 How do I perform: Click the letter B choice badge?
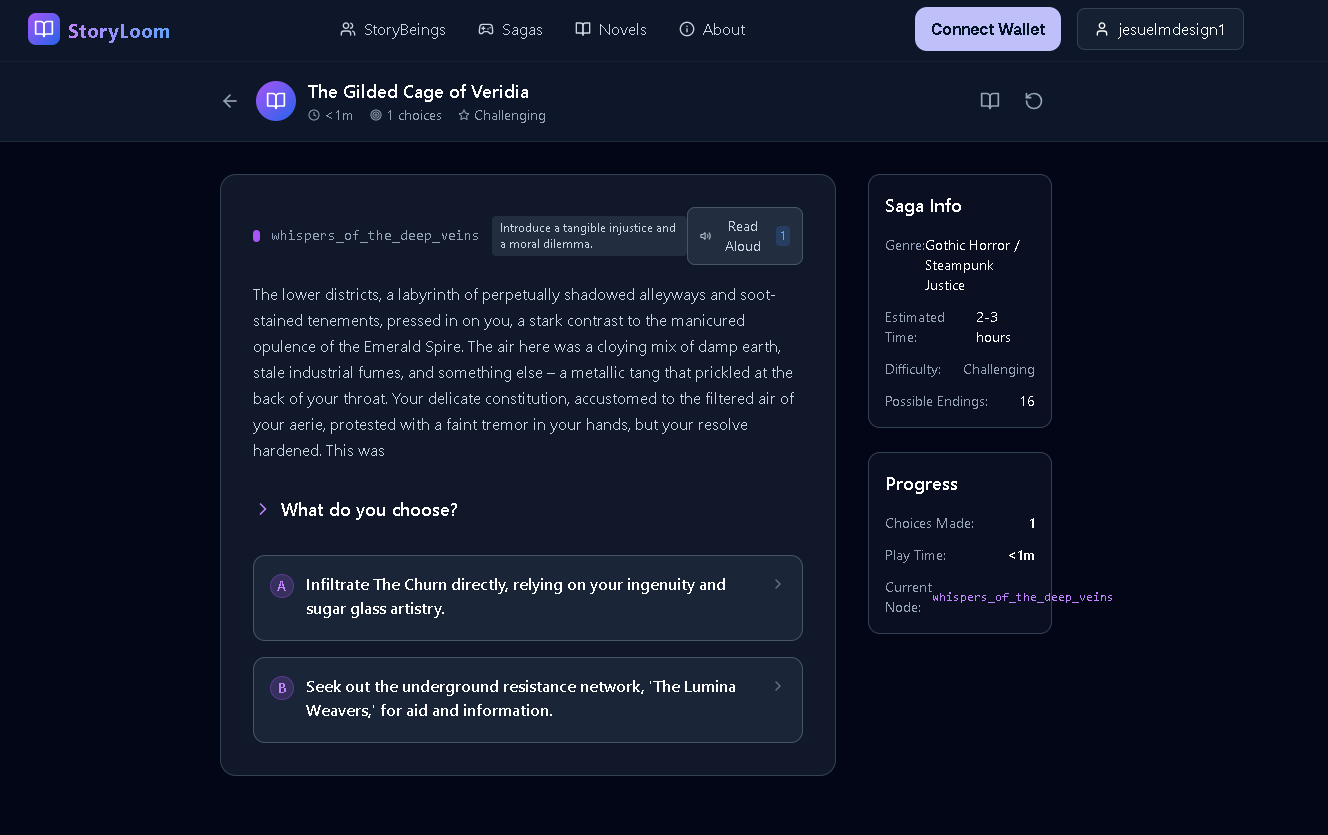point(282,688)
